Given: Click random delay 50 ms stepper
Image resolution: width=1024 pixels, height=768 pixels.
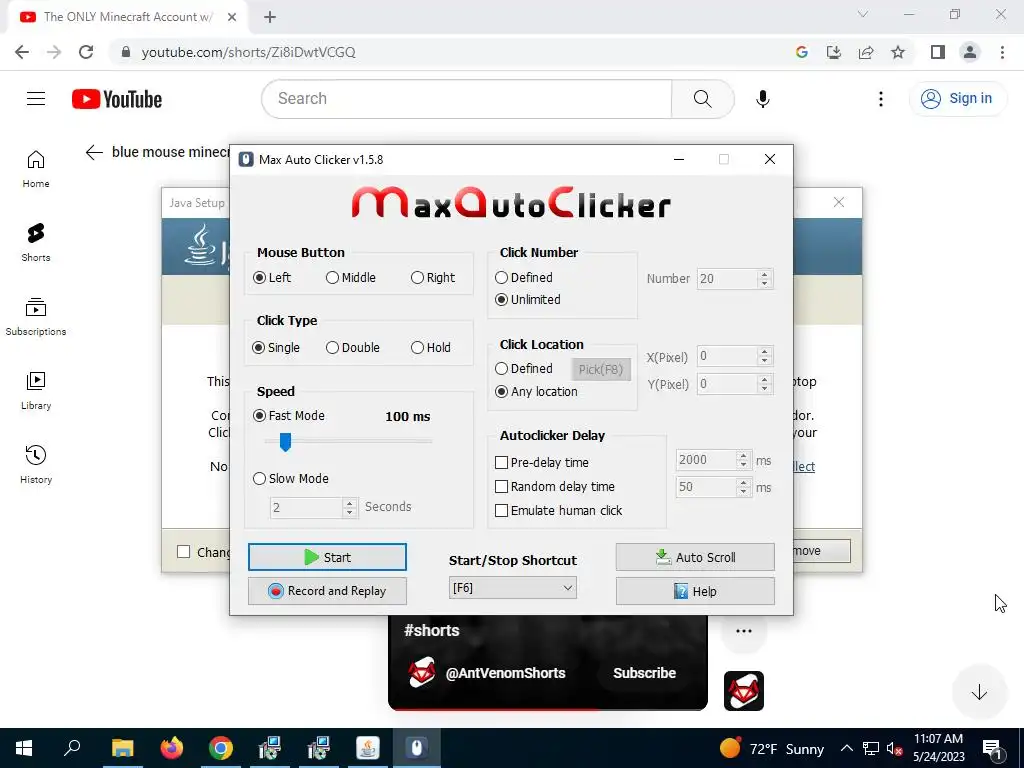Looking at the screenshot, I should point(743,487).
